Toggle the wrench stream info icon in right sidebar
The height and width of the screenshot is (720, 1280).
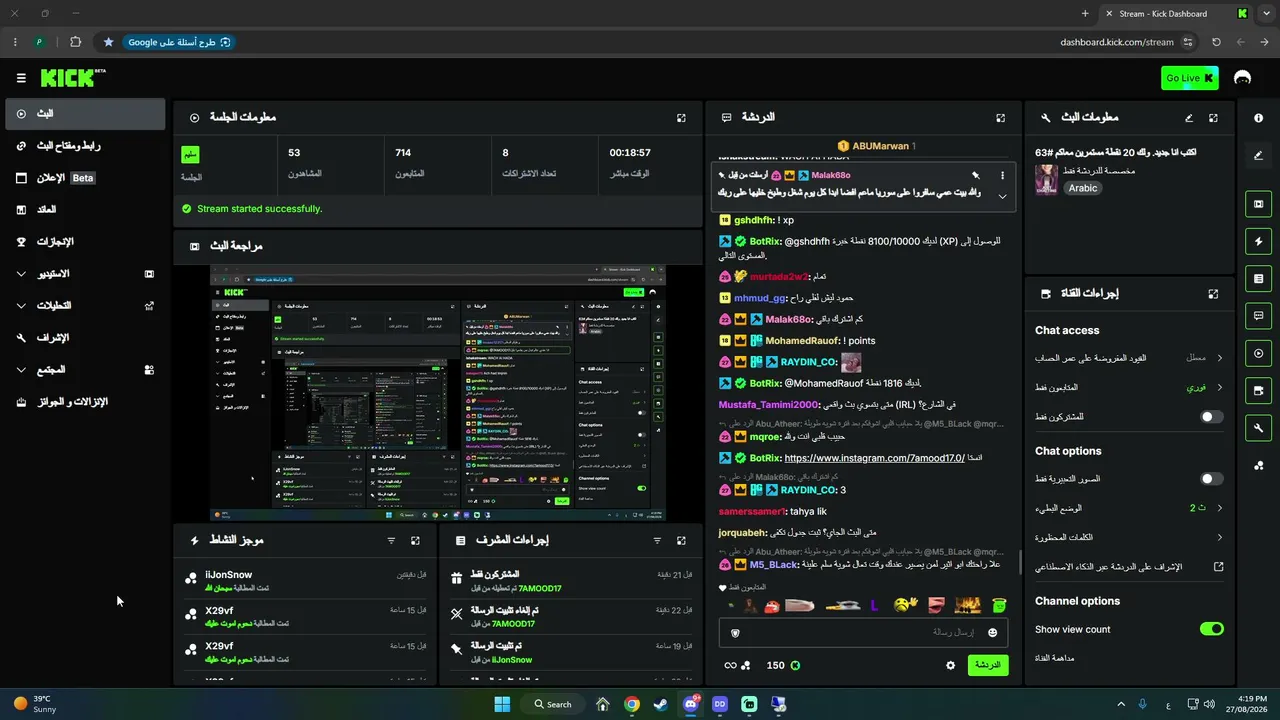(1258, 428)
